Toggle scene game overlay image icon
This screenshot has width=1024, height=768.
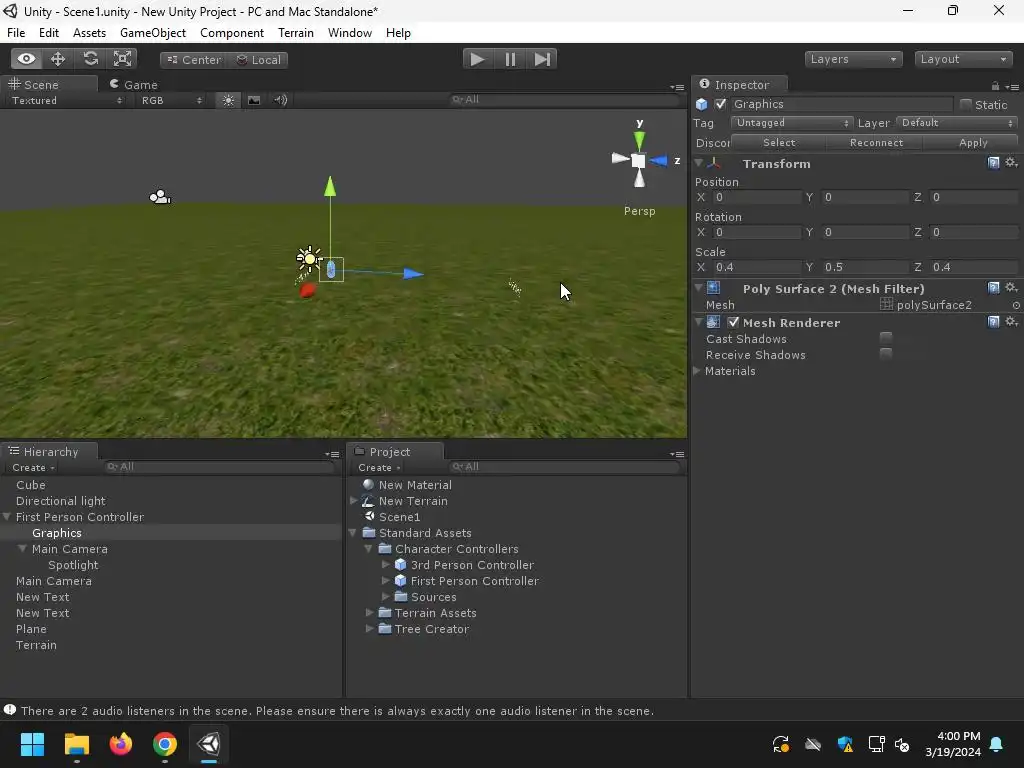[254, 100]
